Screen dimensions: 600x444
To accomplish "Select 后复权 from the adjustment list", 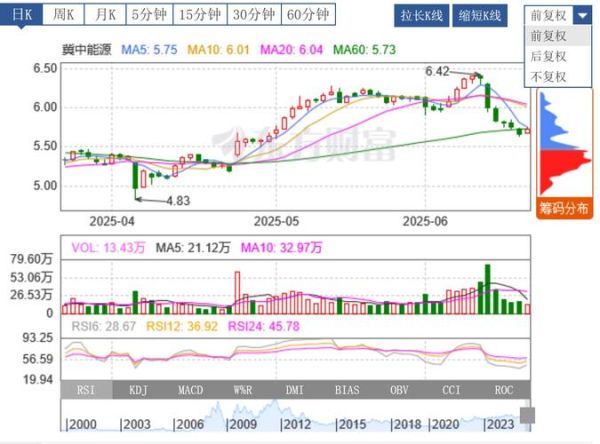I will [x=547, y=56].
